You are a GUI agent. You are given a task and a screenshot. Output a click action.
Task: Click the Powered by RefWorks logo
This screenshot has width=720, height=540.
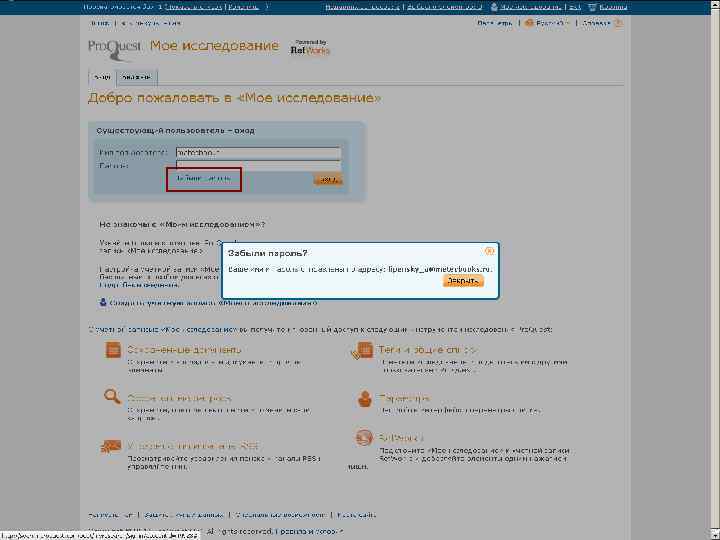310,47
